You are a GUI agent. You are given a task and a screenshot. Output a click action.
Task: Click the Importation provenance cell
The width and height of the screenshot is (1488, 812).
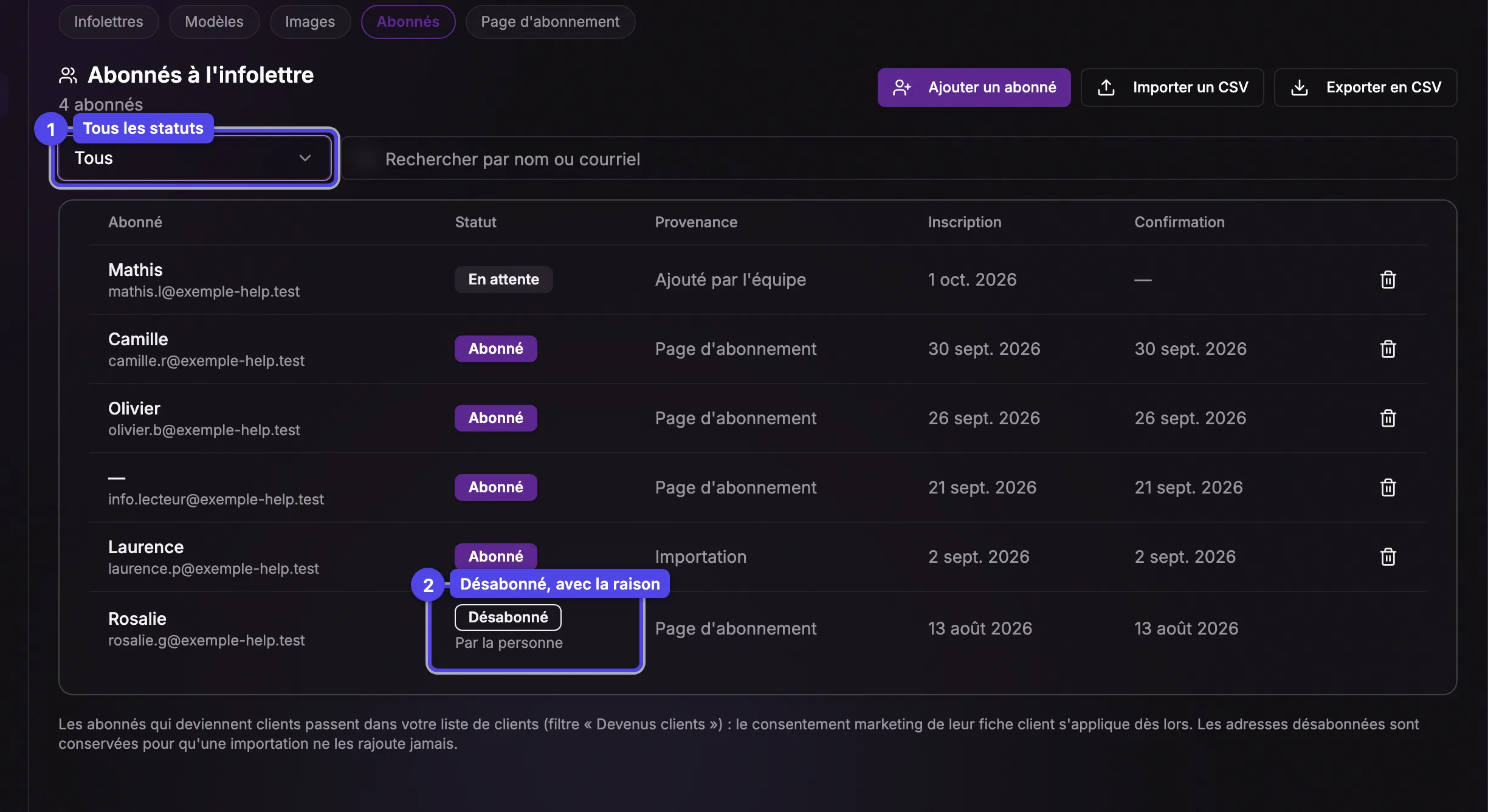(x=700, y=557)
